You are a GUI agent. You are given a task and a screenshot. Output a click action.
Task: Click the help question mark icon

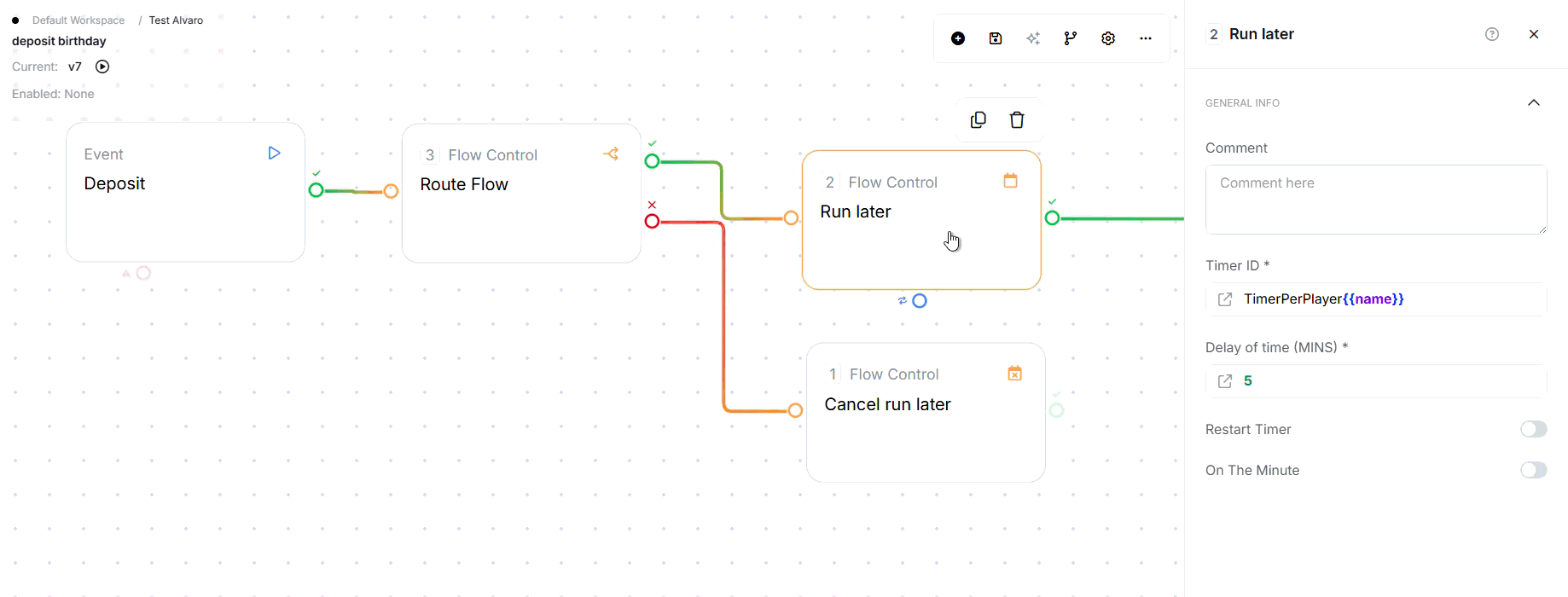pos(1492,34)
